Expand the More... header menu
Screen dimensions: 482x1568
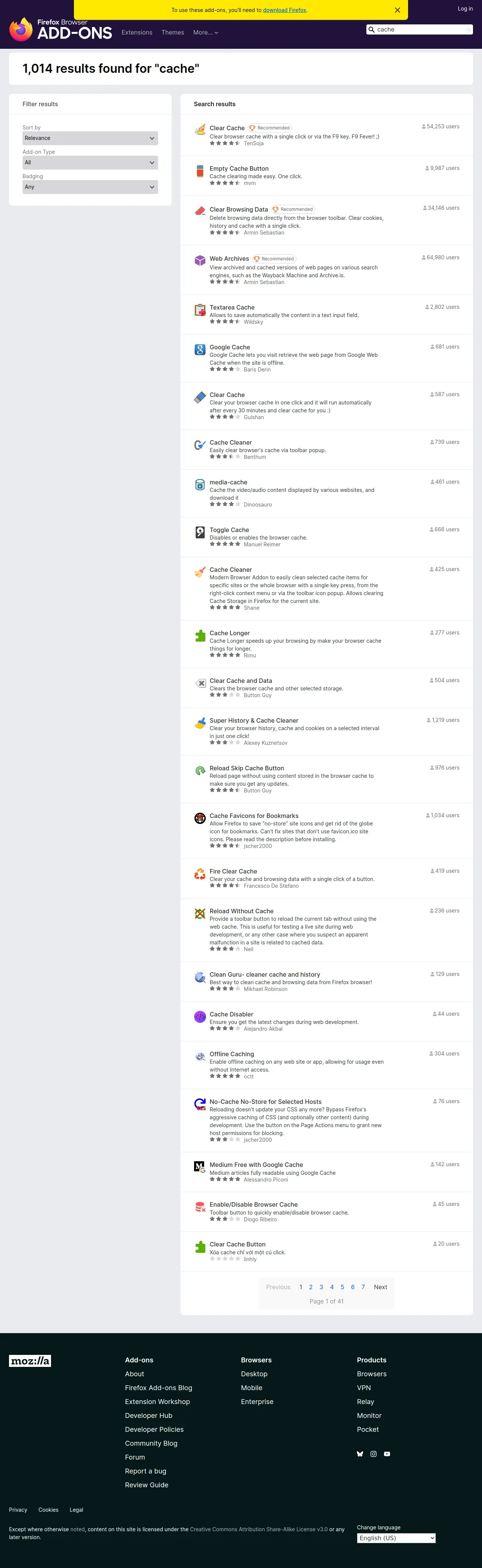point(205,32)
